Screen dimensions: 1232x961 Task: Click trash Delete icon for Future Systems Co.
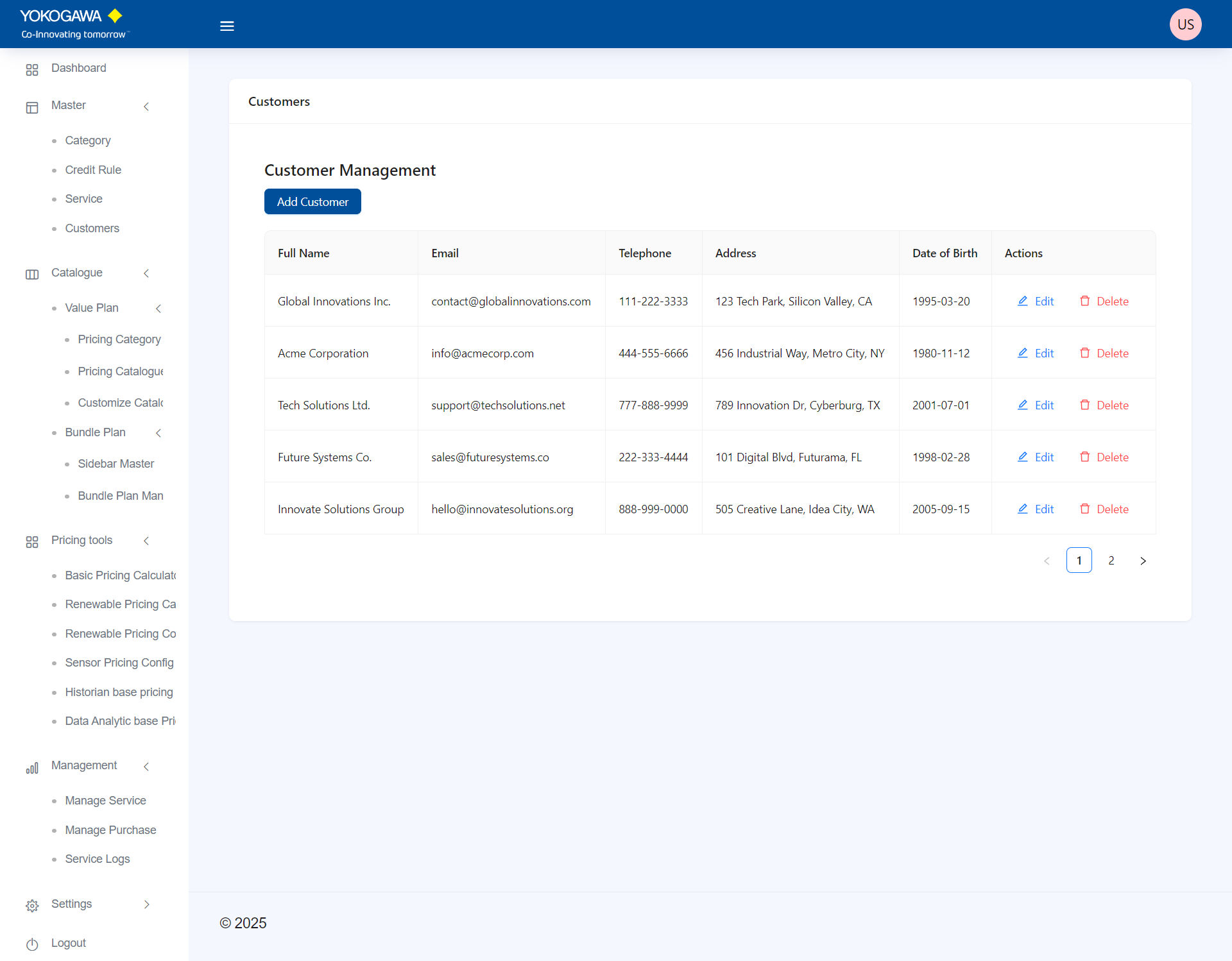[x=1084, y=457]
